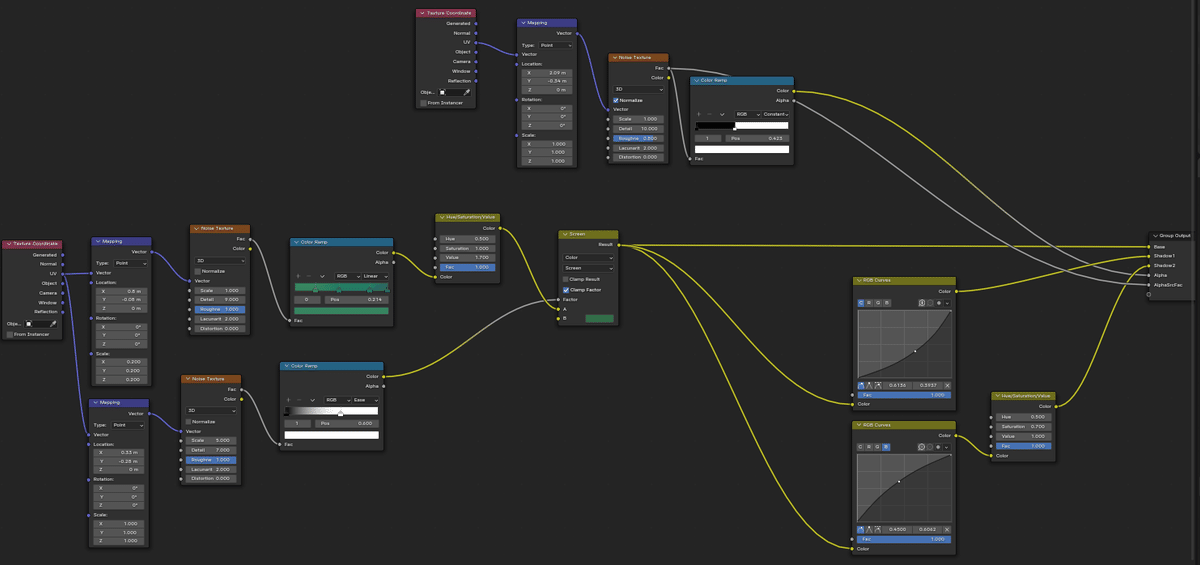Enable Normalize on the Noise Texture with Detail 9.000
Image resolution: width=1200 pixels, height=565 pixels.
(197, 271)
